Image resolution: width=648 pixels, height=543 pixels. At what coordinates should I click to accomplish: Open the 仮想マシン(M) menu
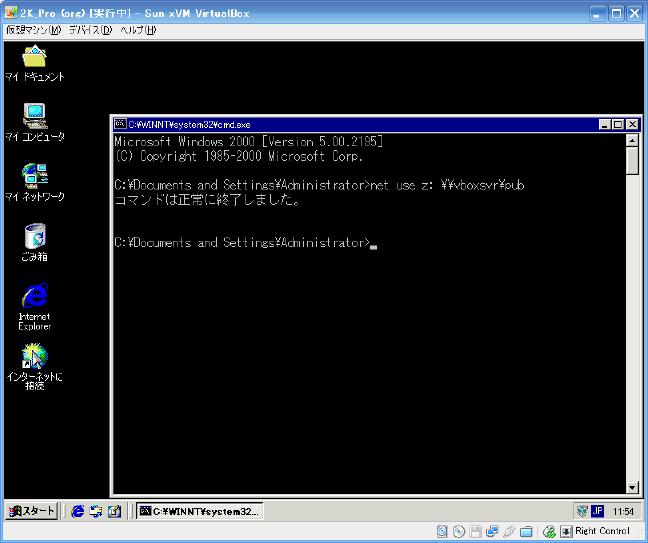tap(33, 30)
